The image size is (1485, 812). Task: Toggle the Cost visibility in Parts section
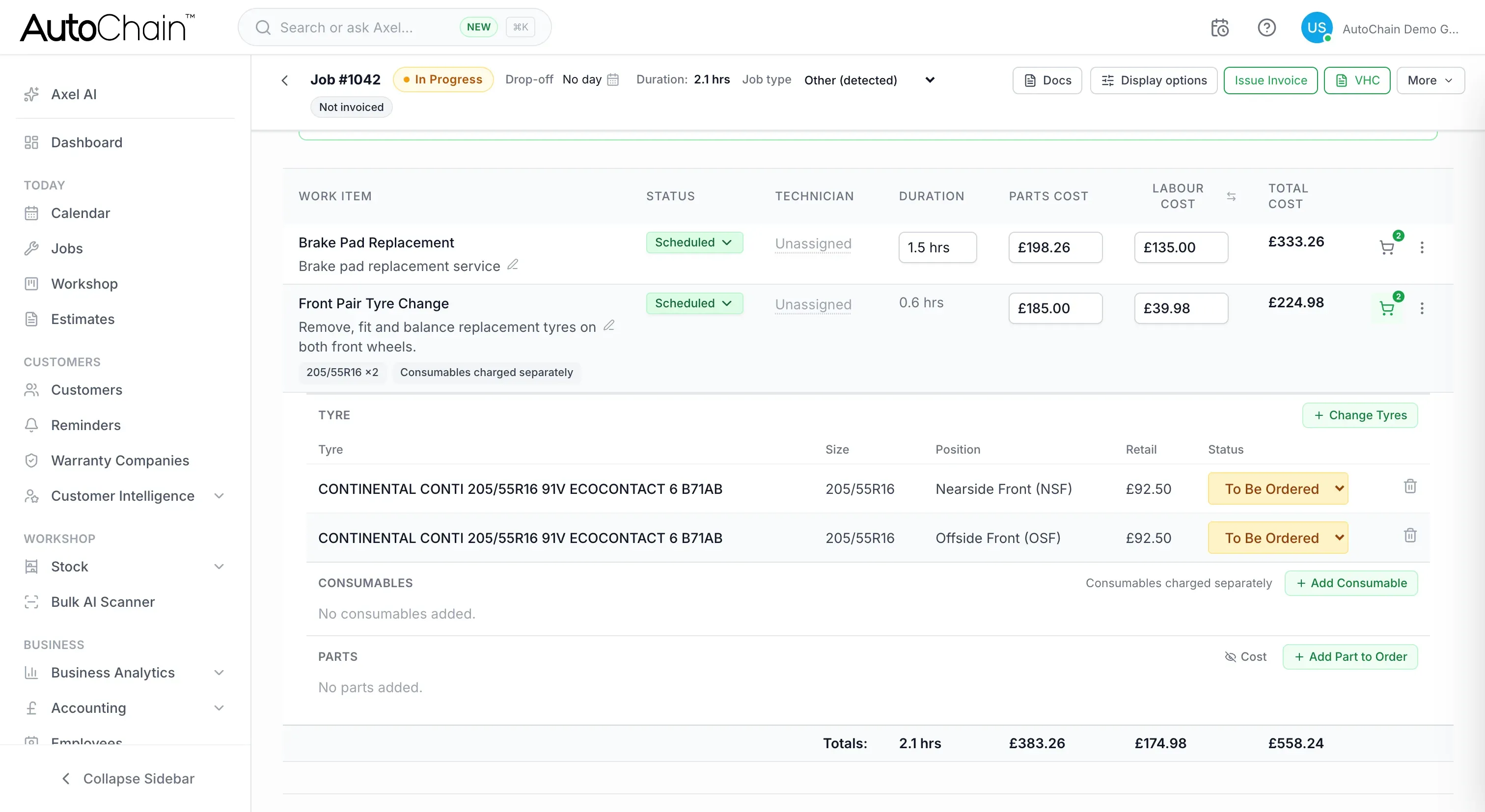coord(1245,656)
